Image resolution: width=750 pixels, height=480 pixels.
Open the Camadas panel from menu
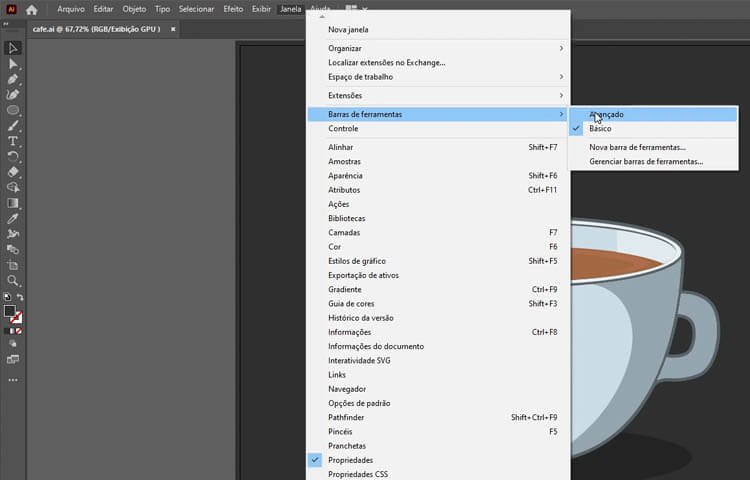coord(345,232)
